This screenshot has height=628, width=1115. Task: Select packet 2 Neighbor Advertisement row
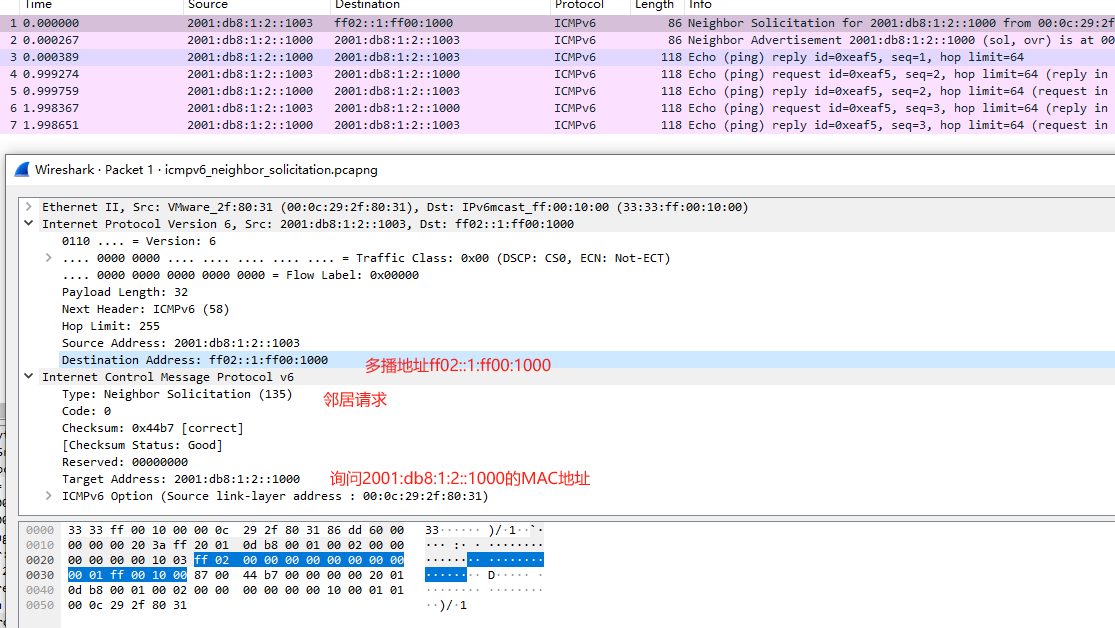pos(400,40)
